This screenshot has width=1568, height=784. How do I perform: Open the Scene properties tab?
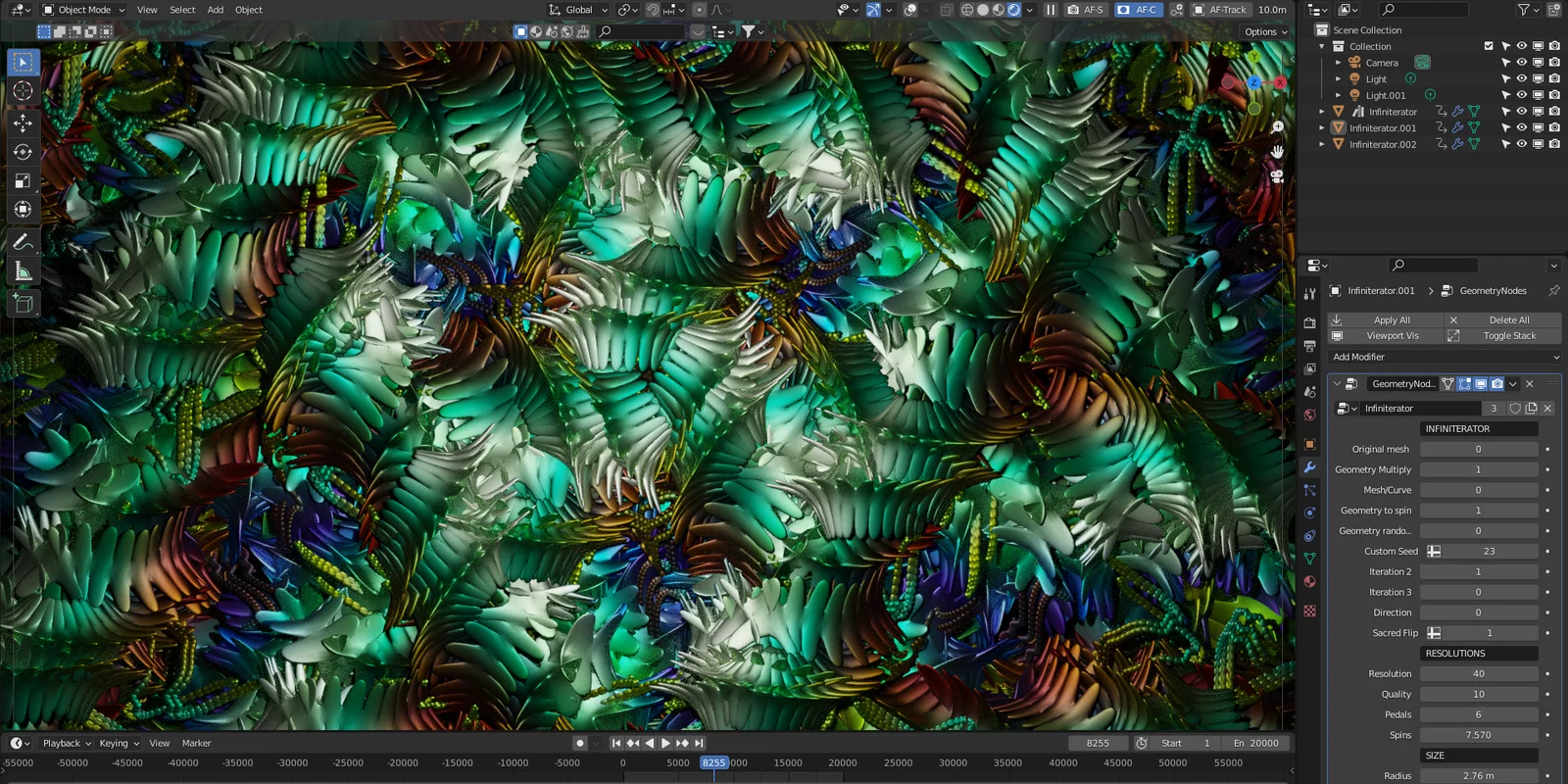[1309, 392]
